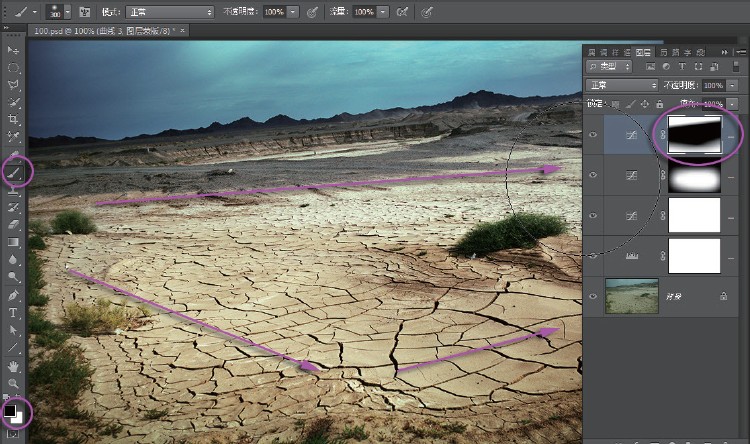Select the Clone Stamp tool
The height and width of the screenshot is (444, 750).
coord(13,190)
